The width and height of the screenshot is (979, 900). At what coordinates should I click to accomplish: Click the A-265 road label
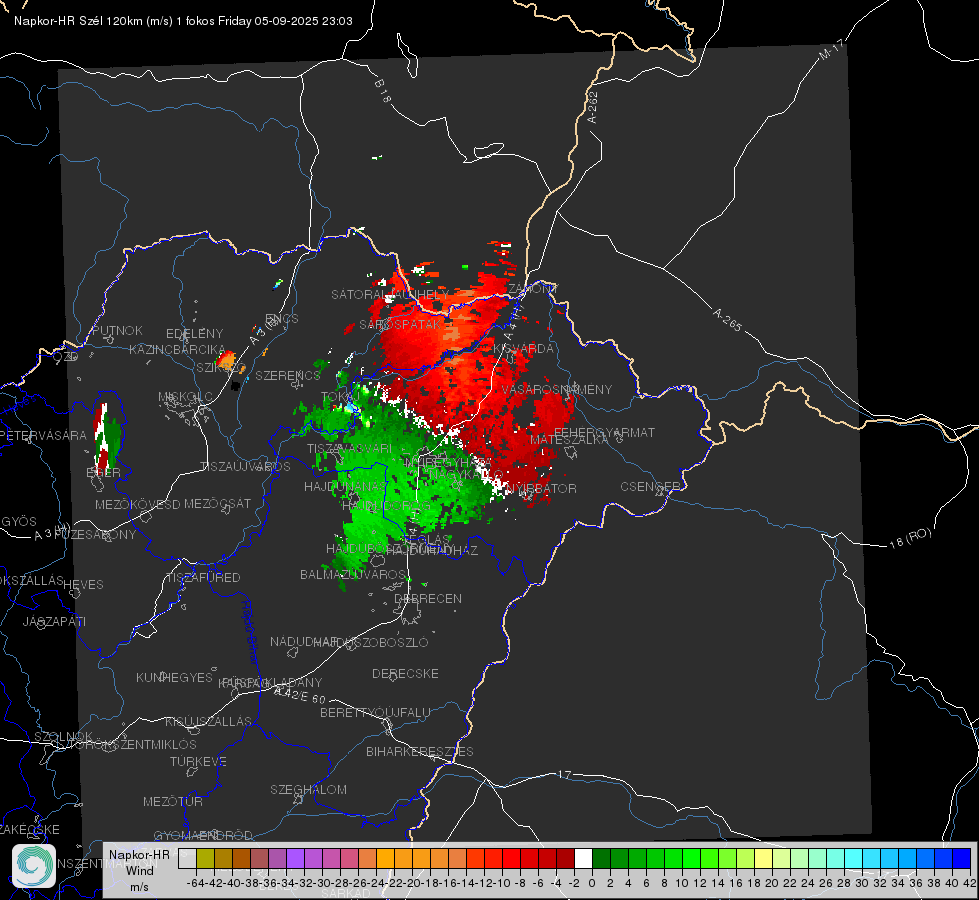(727, 320)
